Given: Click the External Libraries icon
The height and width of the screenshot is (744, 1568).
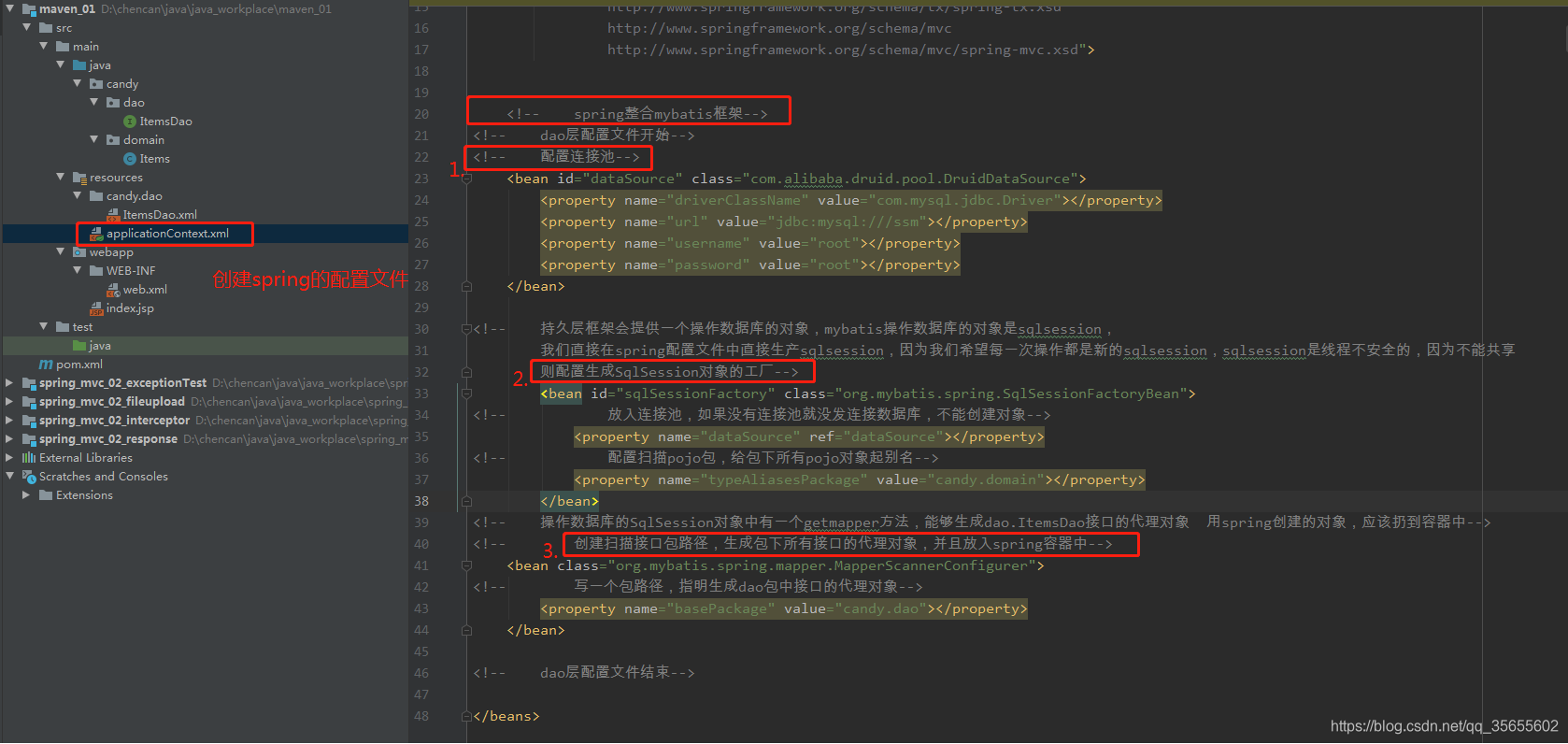Looking at the screenshot, I should pyautogui.click(x=29, y=458).
